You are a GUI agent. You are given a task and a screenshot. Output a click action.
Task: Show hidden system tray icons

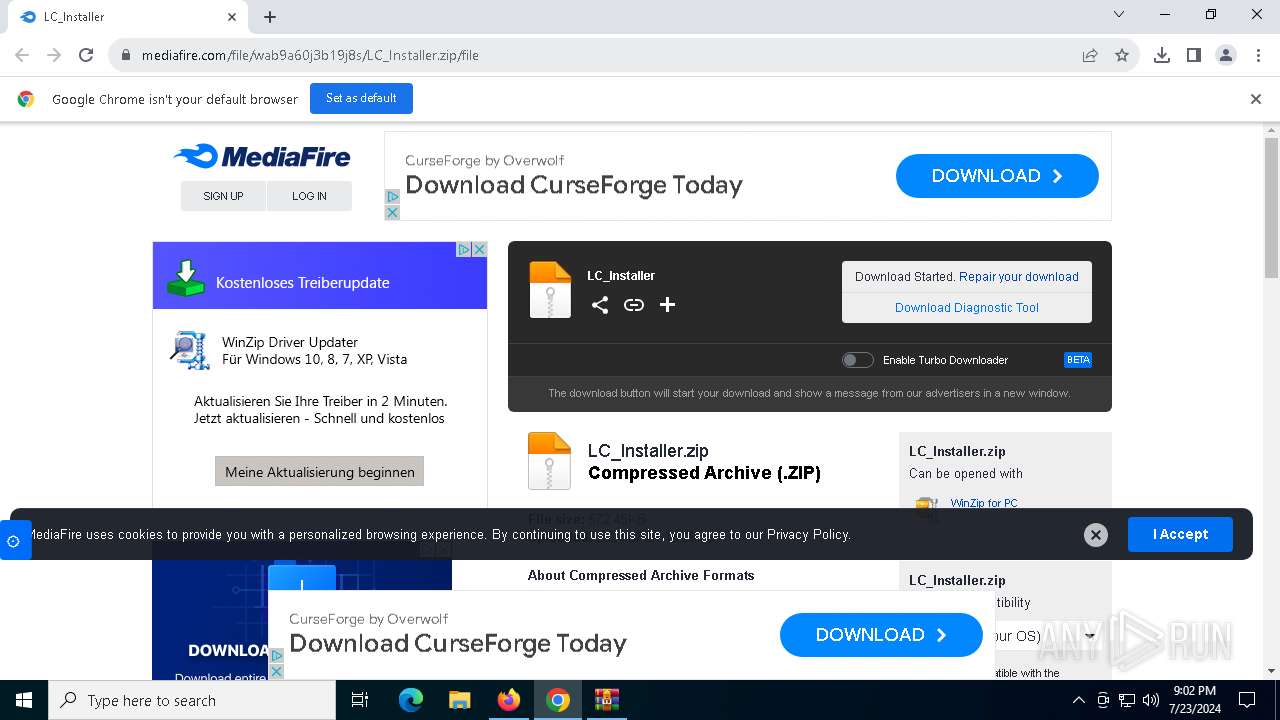coord(1078,700)
